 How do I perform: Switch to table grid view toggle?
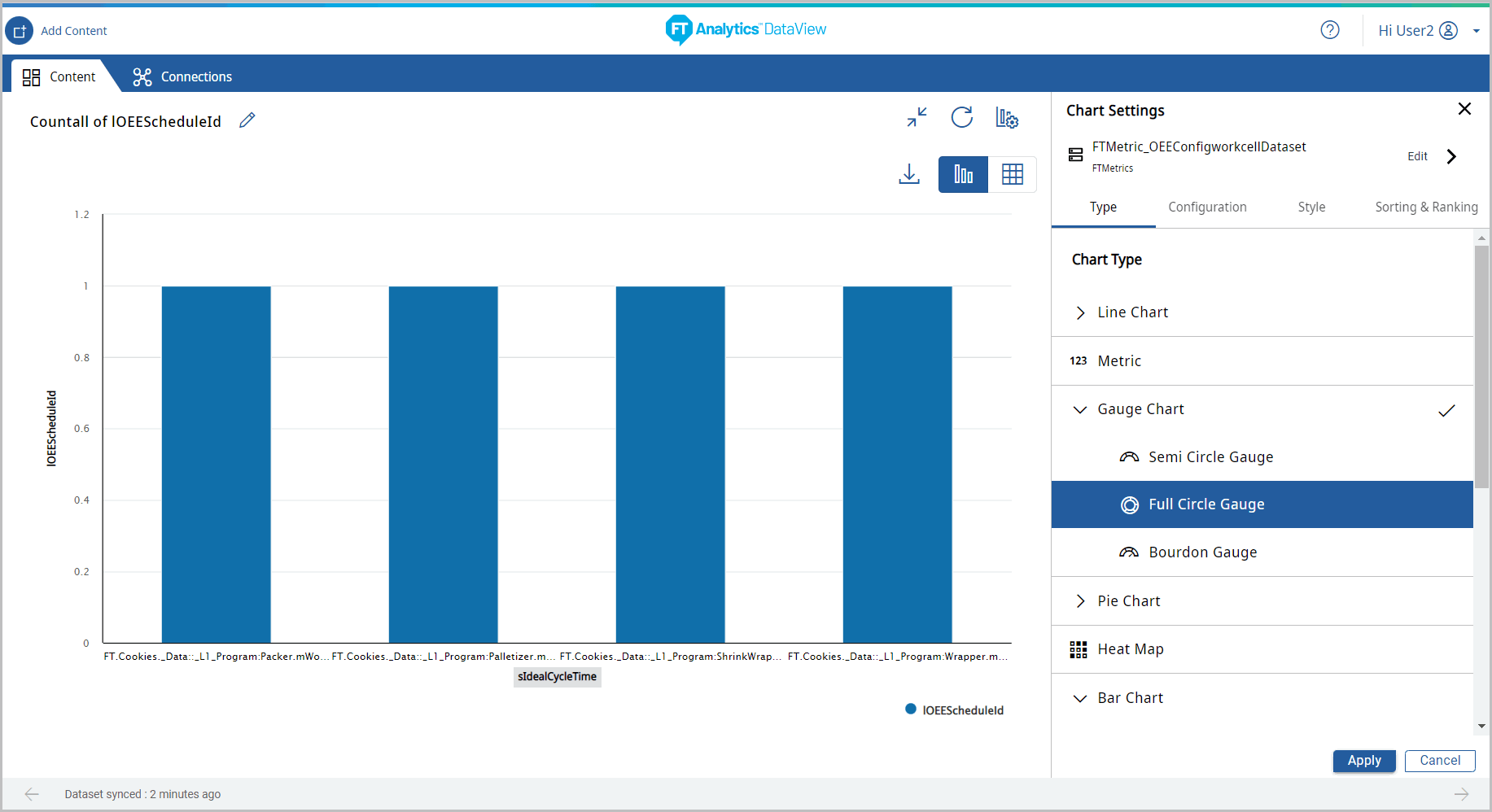coord(1012,174)
